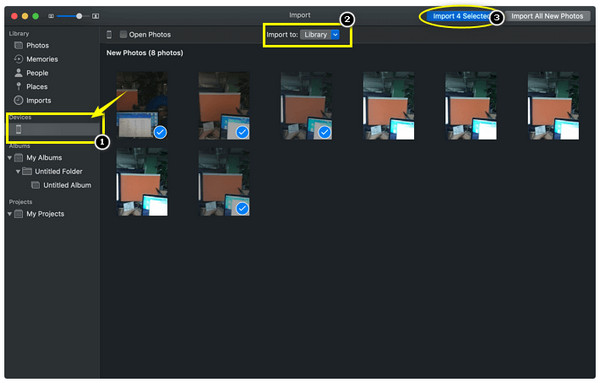600x383 pixels.
Task: Deselect the first photo's blue checkmark
Action: click(160, 132)
